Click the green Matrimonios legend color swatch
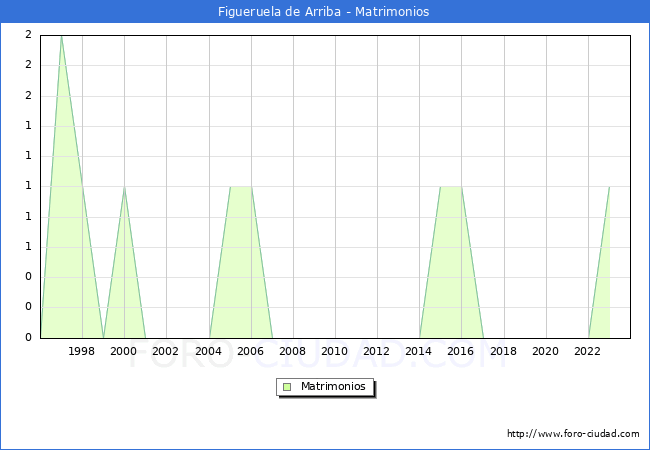Image resolution: width=650 pixels, height=450 pixels. tap(287, 386)
